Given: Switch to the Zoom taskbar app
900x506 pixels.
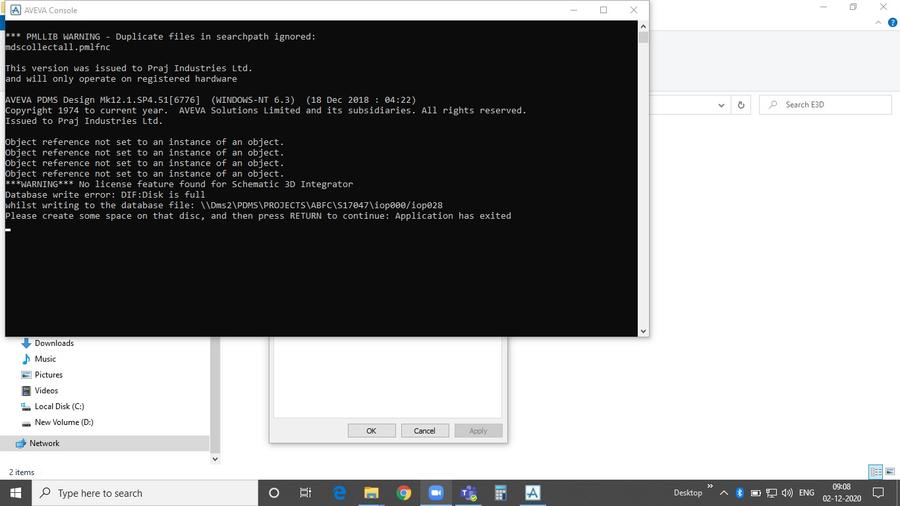Looking at the screenshot, I should point(436,493).
